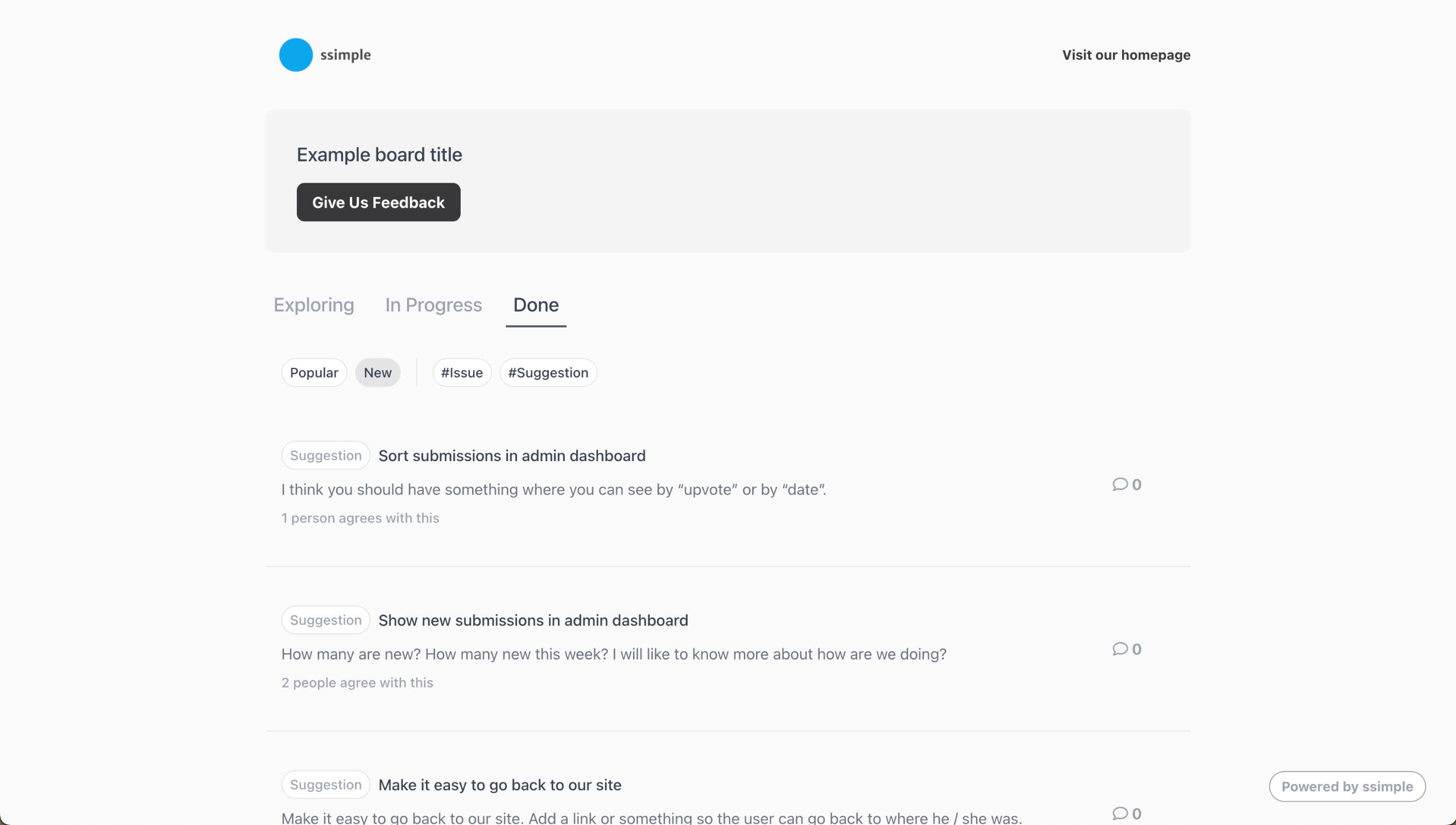Switch to the Exploring tab
Viewport: 1456px width, 825px height.
point(314,305)
